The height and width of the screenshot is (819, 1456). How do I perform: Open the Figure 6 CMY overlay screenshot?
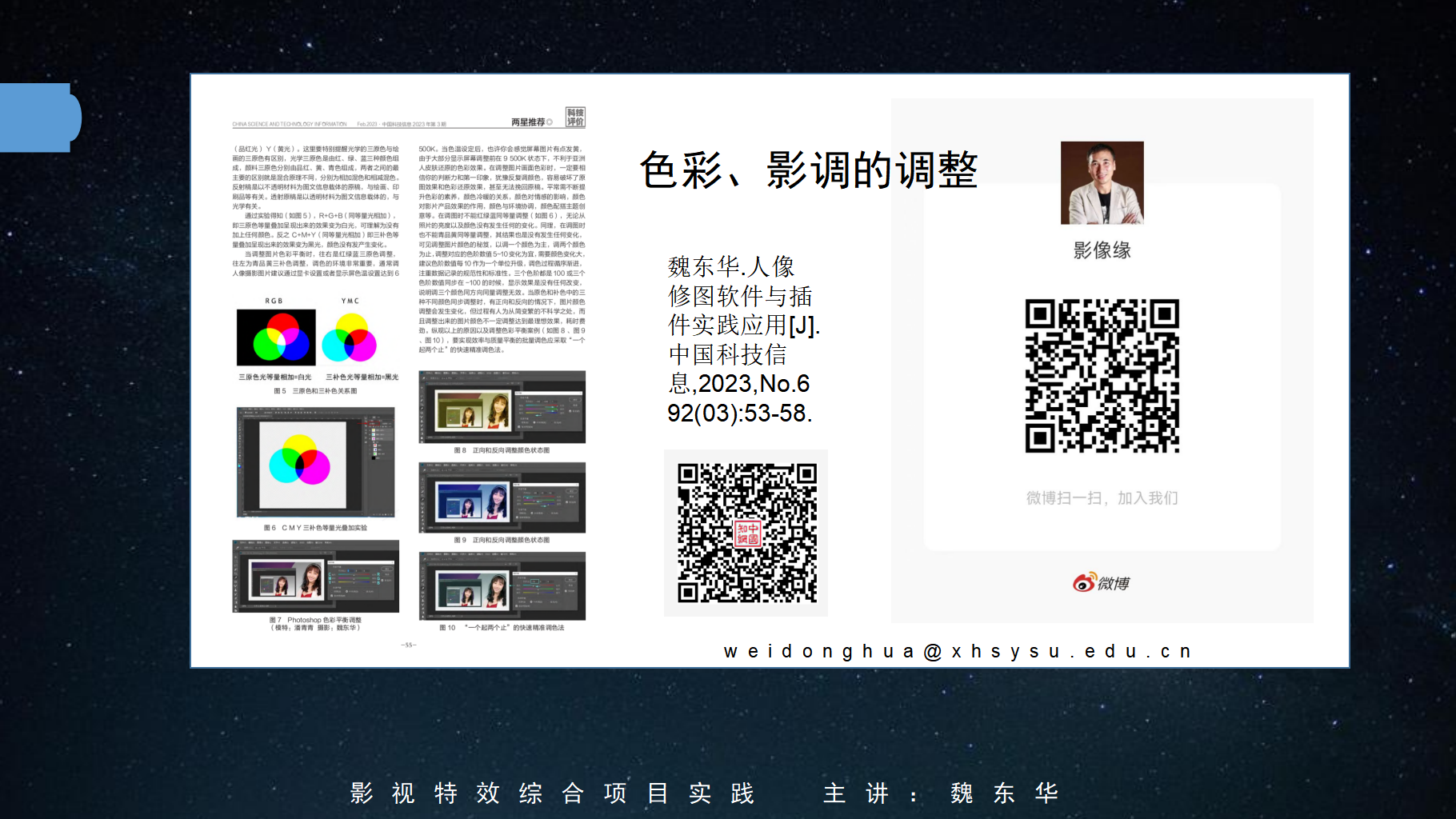click(315, 462)
